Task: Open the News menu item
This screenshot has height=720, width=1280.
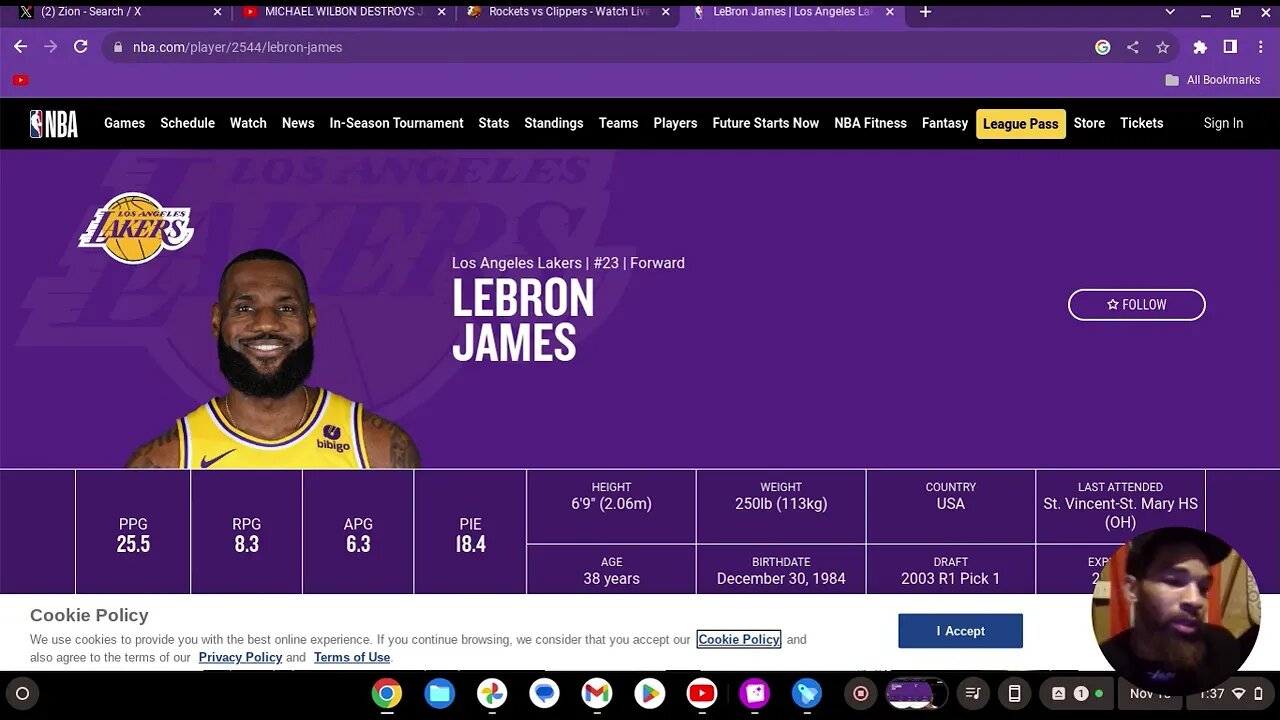Action: [298, 123]
